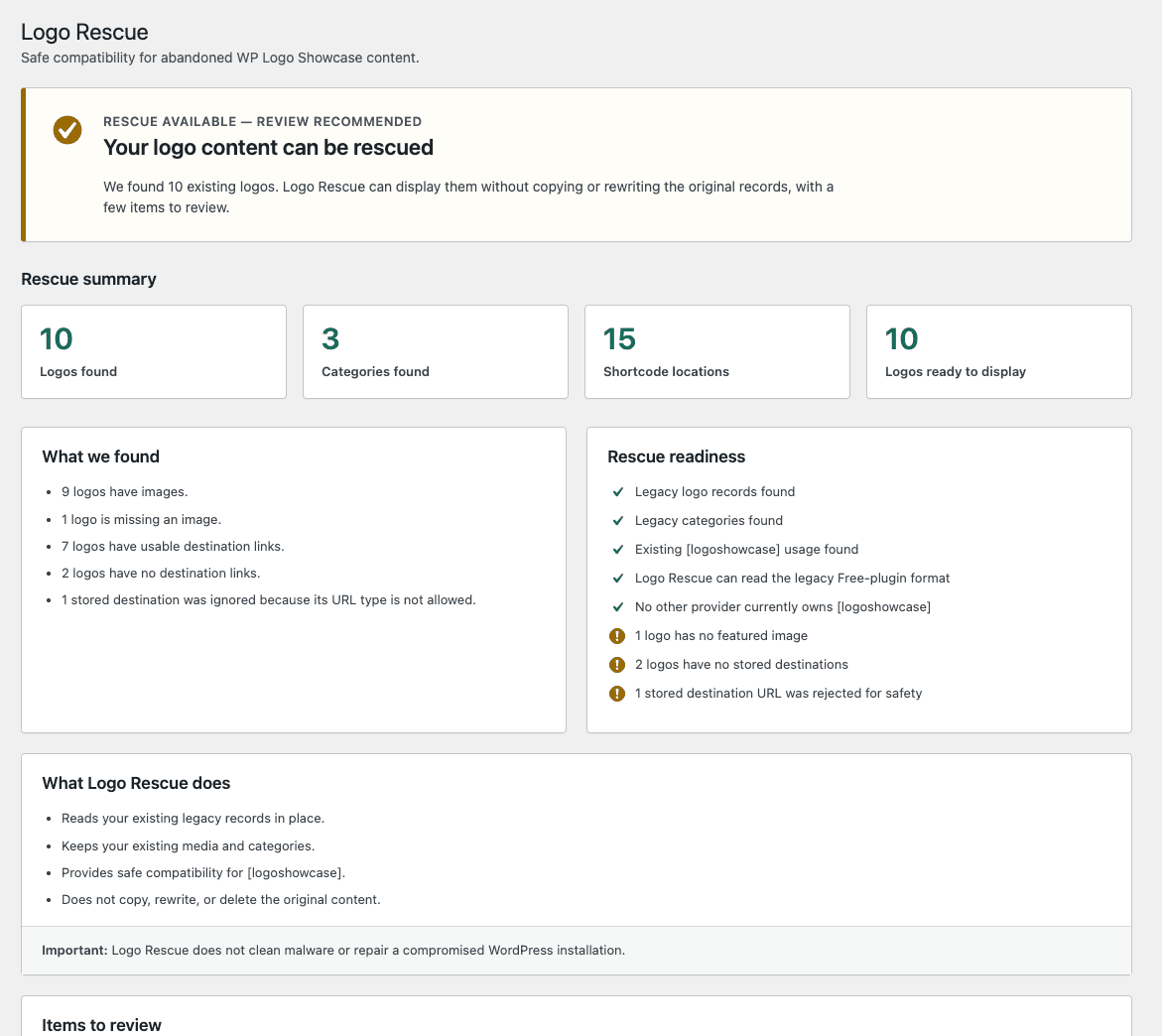Screen dimensions: 1162x1036
Task: Click checkmark next to Existing [logoshowcase] usage found
Action: (618, 550)
